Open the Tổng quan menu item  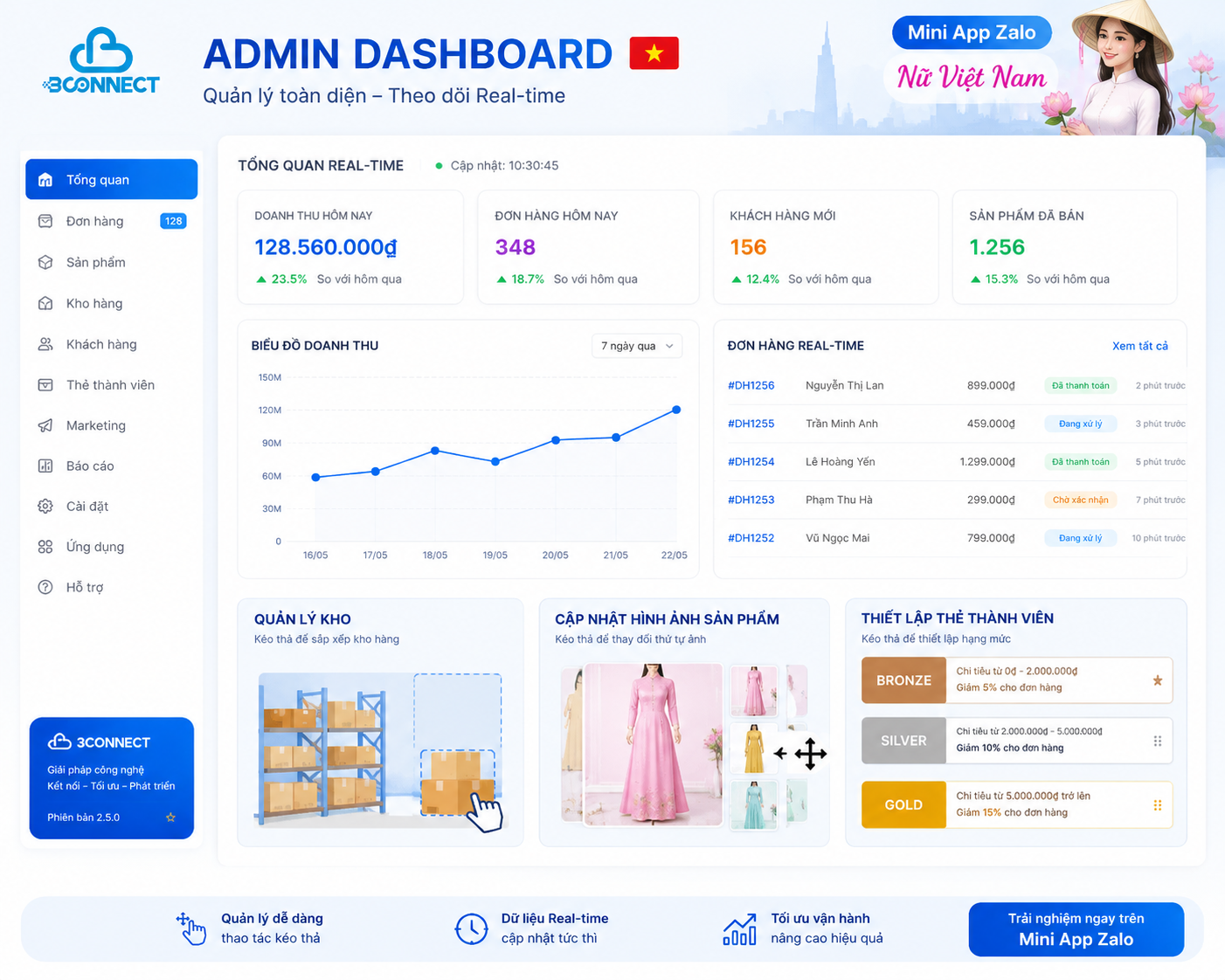click(x=112, y=179)
